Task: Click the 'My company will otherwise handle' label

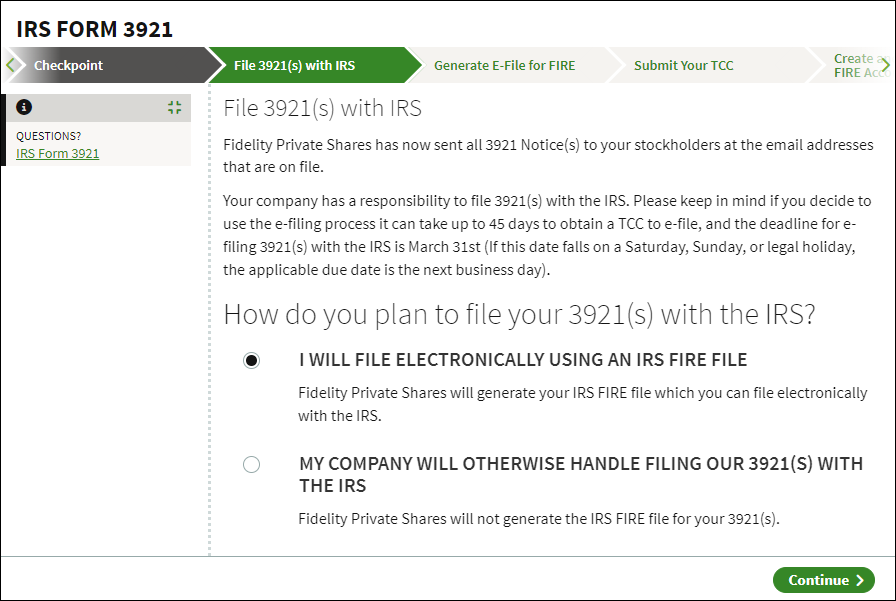Action: coord(581,475)
